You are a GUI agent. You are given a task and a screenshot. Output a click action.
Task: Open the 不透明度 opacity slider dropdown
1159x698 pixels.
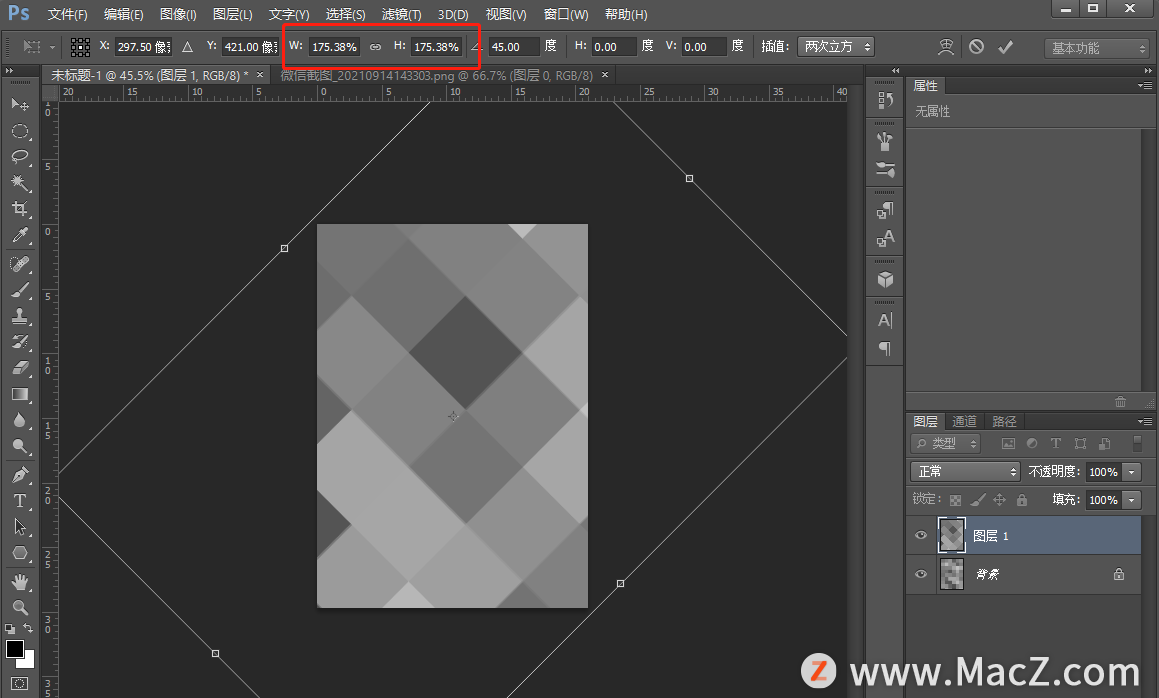pyautogui.click(x=1132, y=472)
